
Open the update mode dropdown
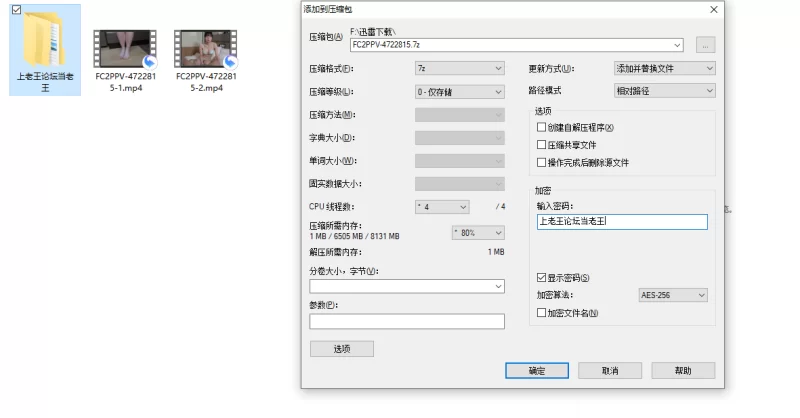(x=664, y=69)
